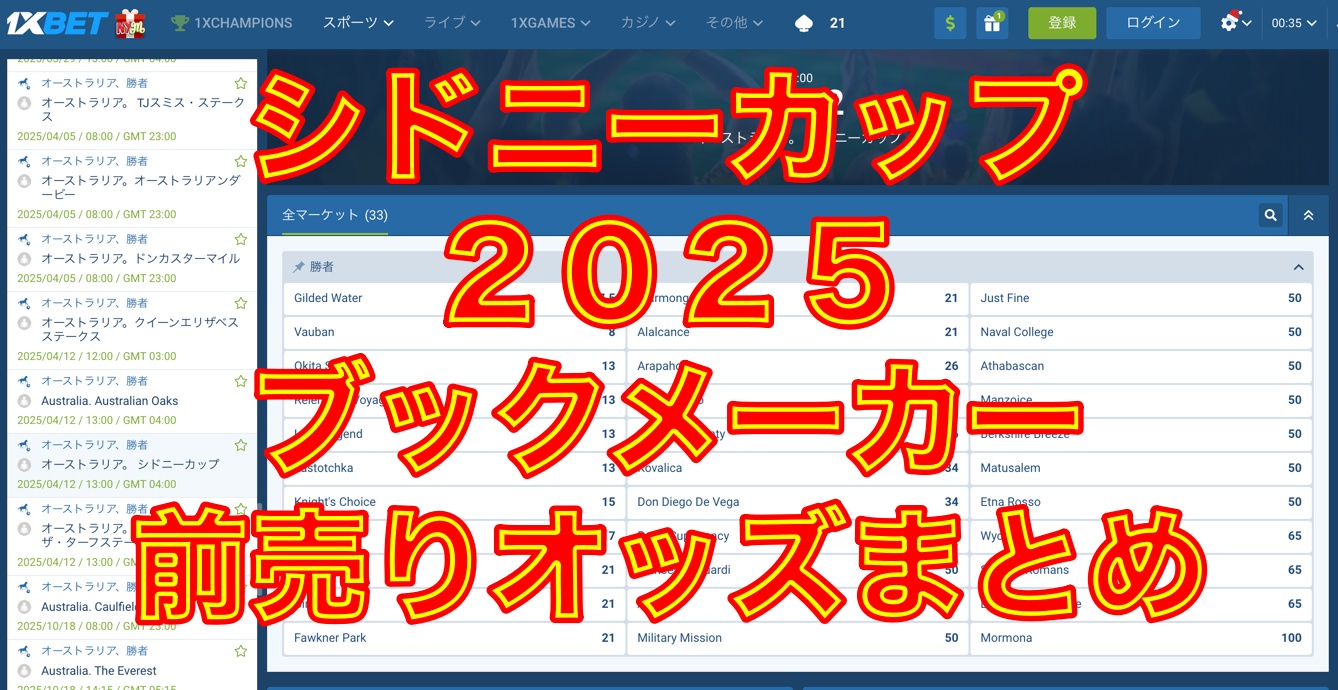Expand the スポーツ menu
Image resolution: width=1338 pixels, height=690 pixels.
point(358,22)
